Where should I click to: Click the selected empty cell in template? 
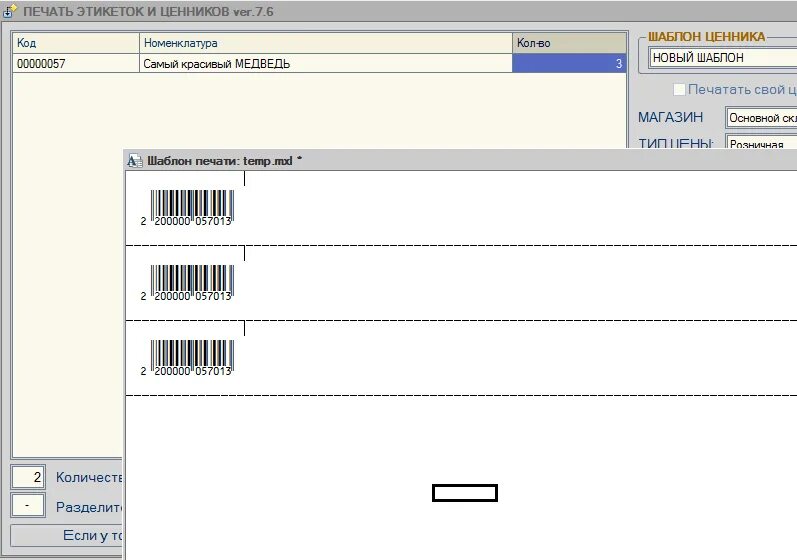coord(465,493)
